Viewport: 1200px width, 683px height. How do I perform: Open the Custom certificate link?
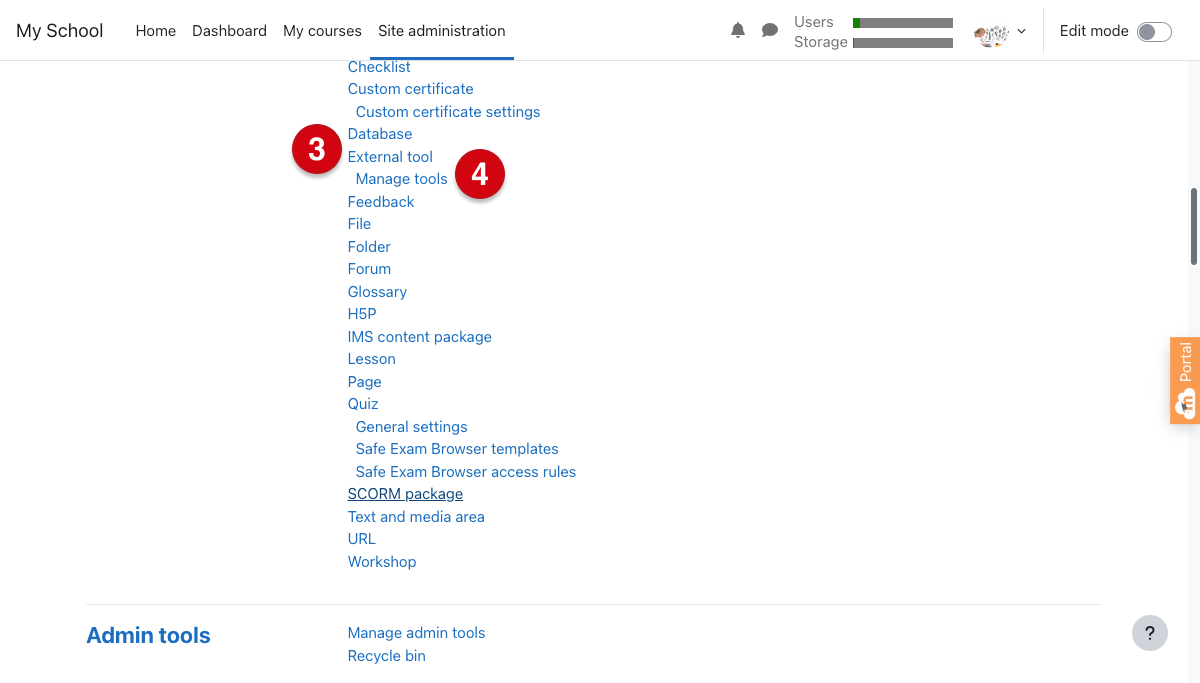tap(411, 89)
